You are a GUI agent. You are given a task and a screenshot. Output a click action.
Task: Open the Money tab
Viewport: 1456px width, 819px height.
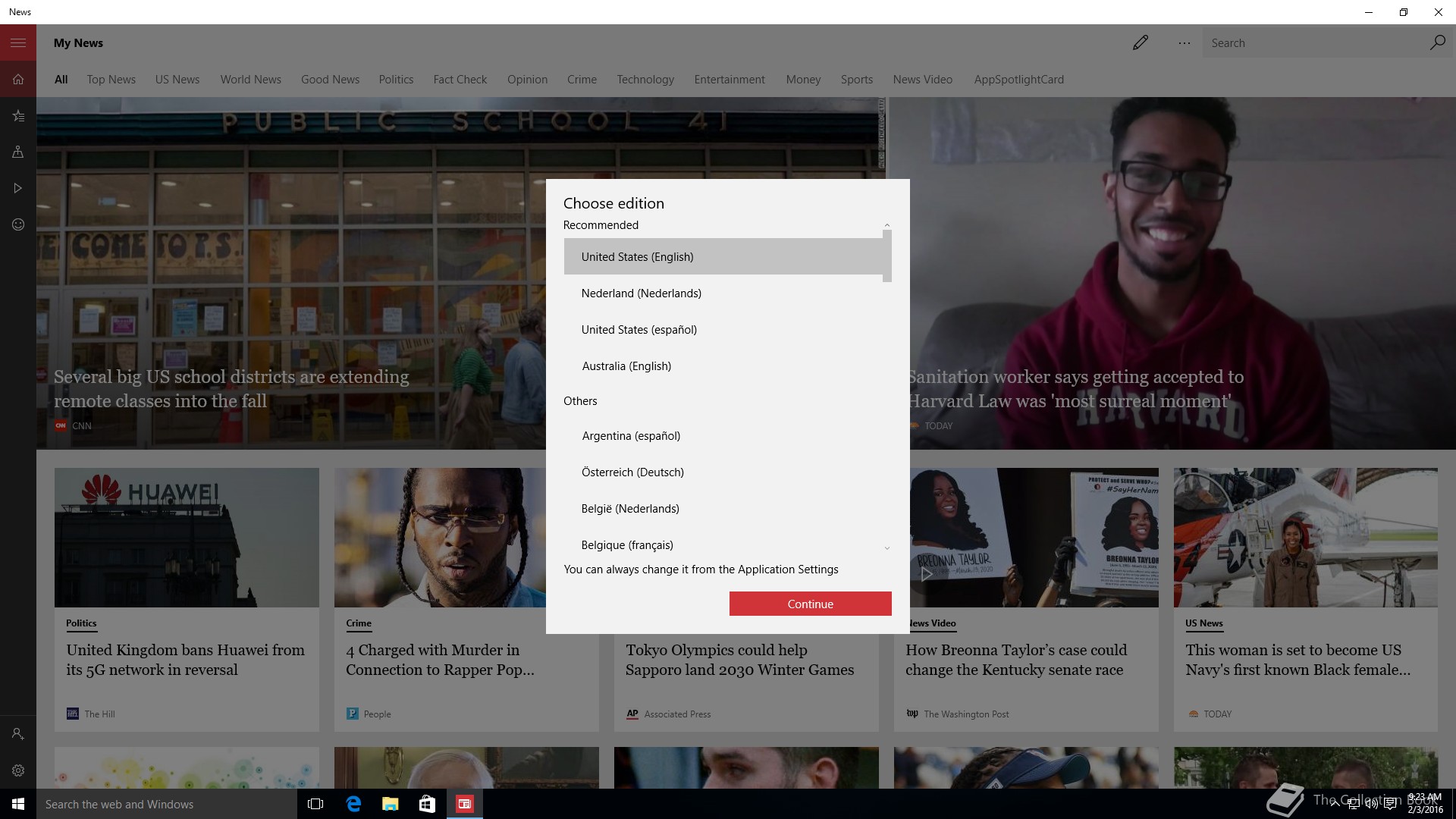(x=803, y=80)
